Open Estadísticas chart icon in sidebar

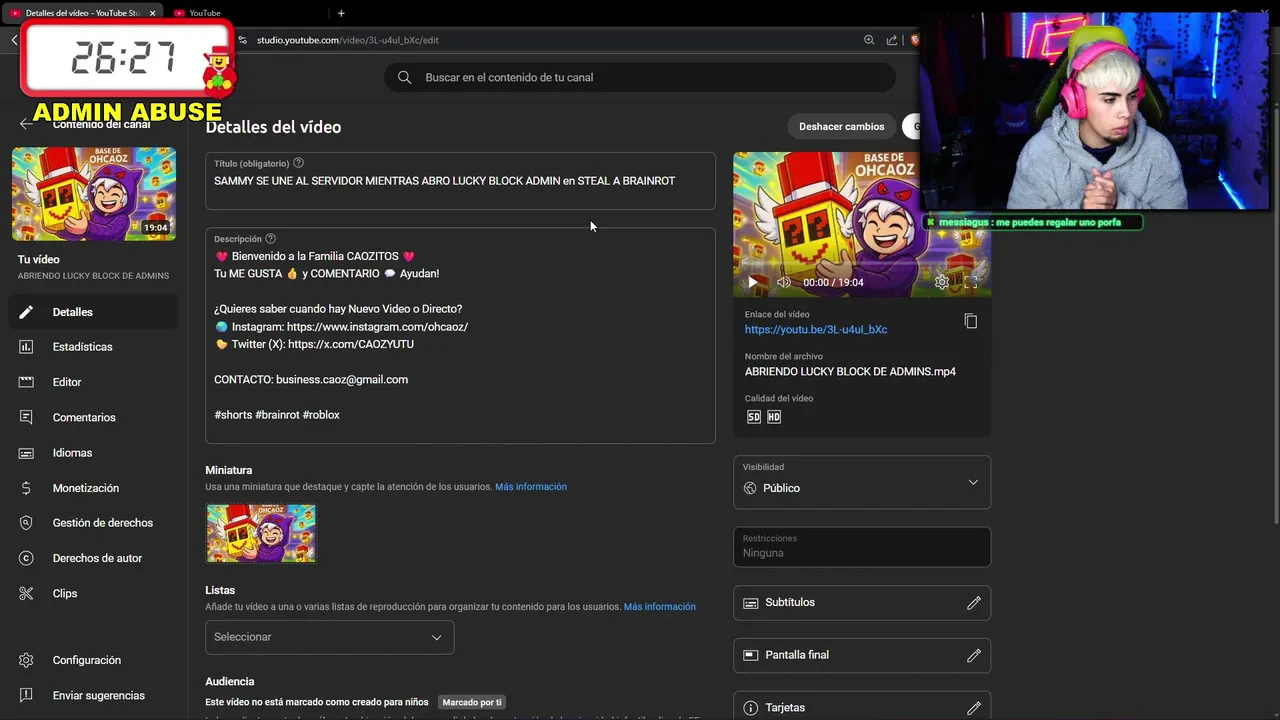[26, 347]
